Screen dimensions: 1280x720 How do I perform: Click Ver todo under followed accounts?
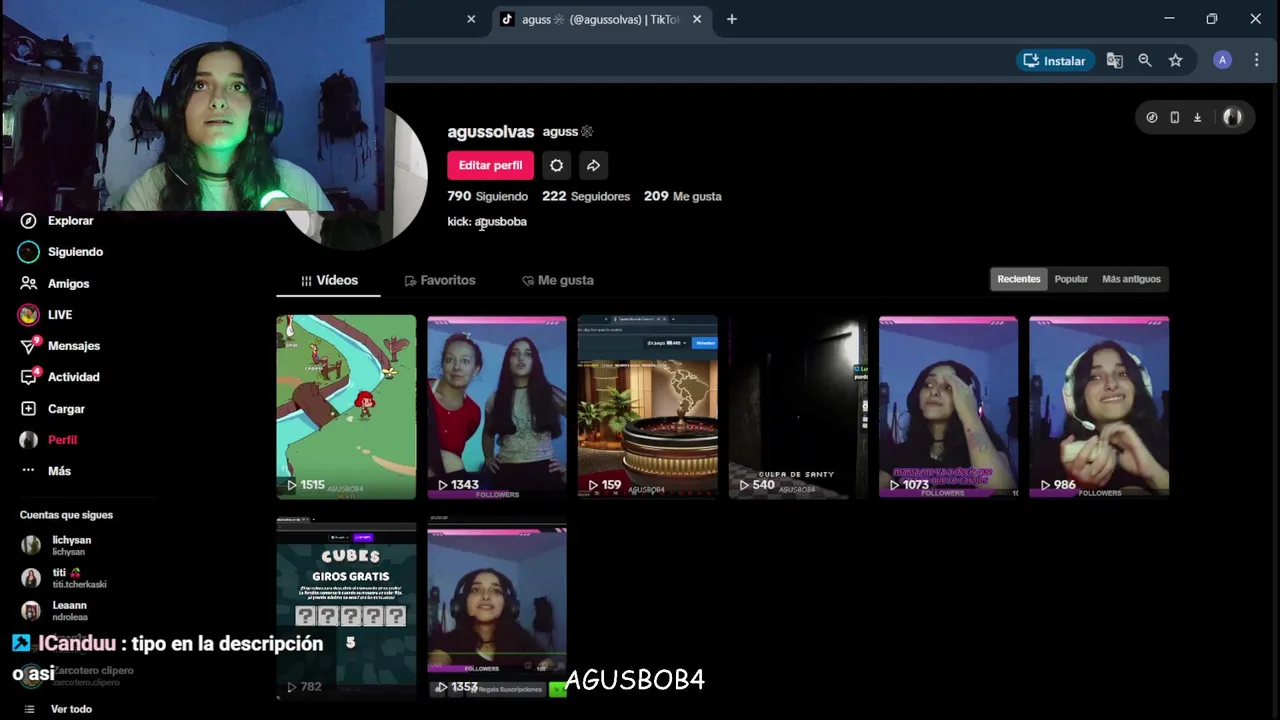coord(71,709)
